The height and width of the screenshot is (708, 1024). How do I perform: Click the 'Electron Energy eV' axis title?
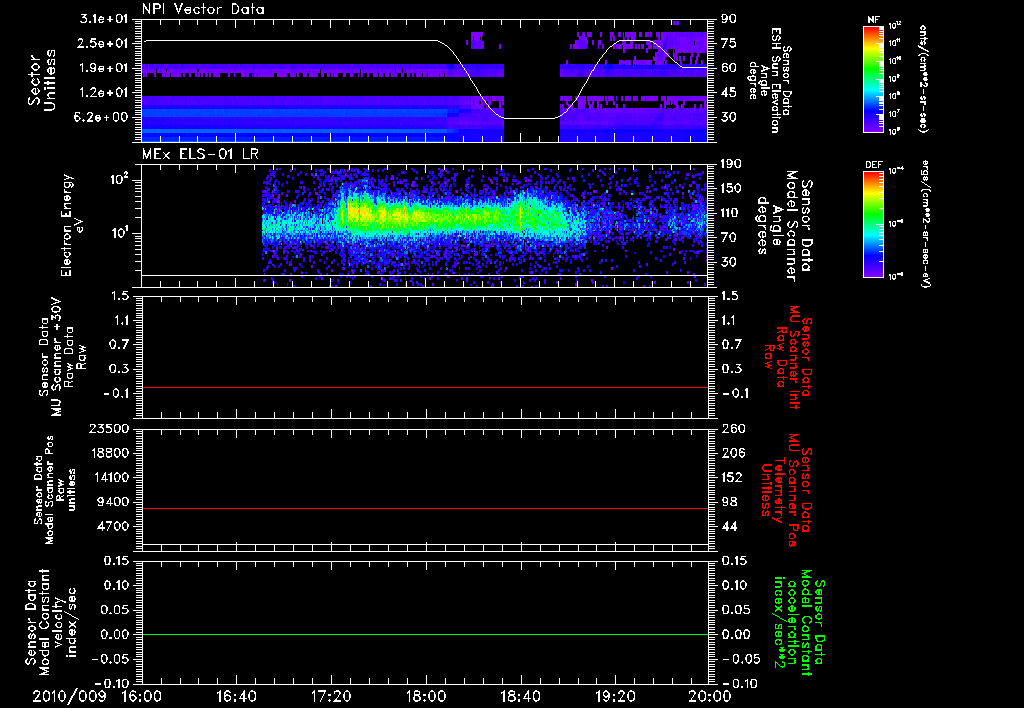74,225
